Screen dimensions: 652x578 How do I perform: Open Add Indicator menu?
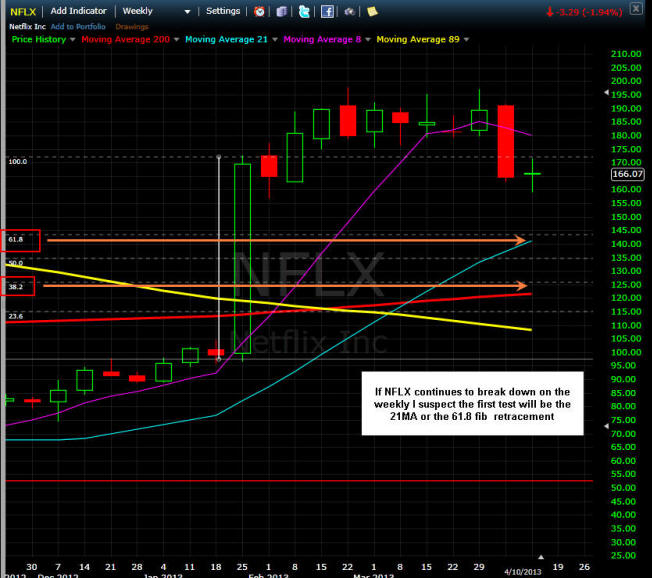coord(79,11)
